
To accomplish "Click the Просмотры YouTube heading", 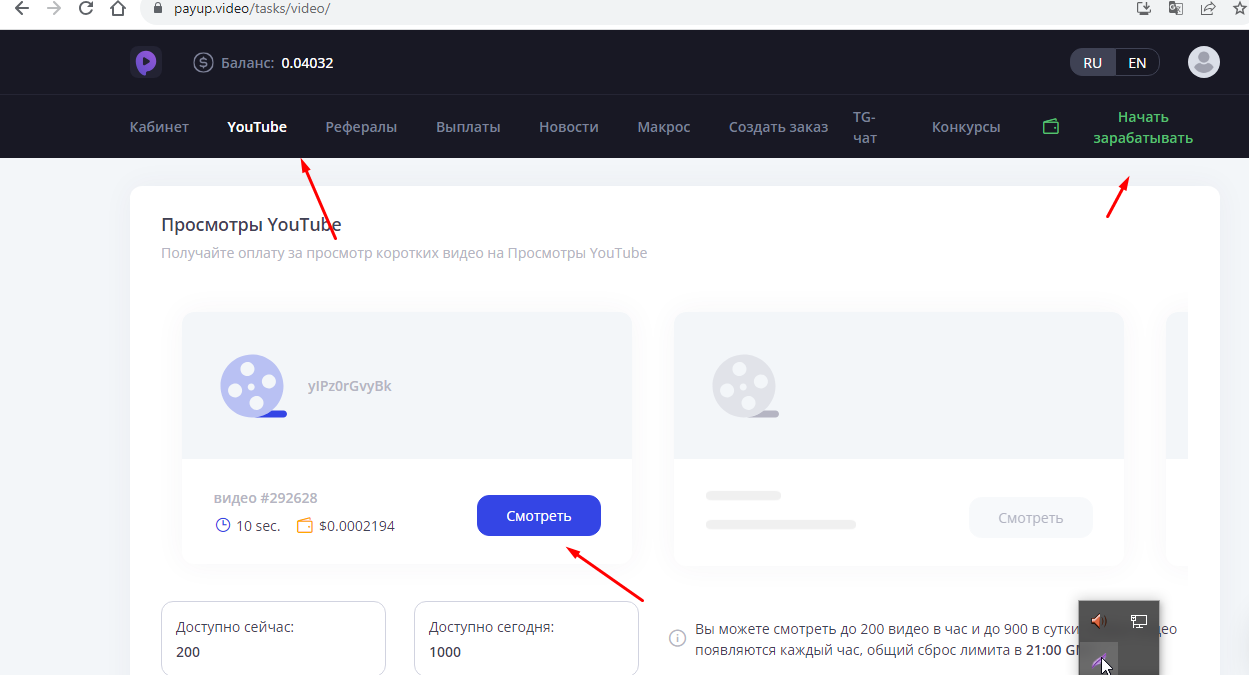I will [251, 225].
